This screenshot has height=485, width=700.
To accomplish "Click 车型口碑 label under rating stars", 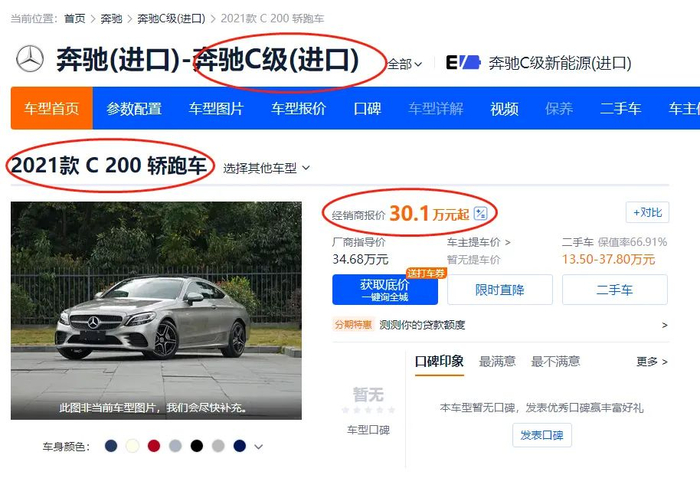I will [x=368, y=430].
